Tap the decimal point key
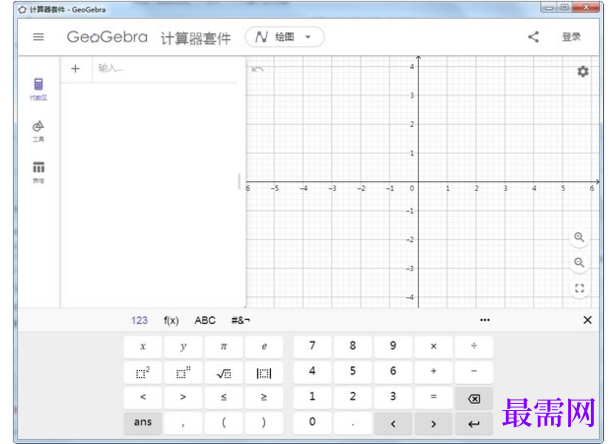 point(353,423)
